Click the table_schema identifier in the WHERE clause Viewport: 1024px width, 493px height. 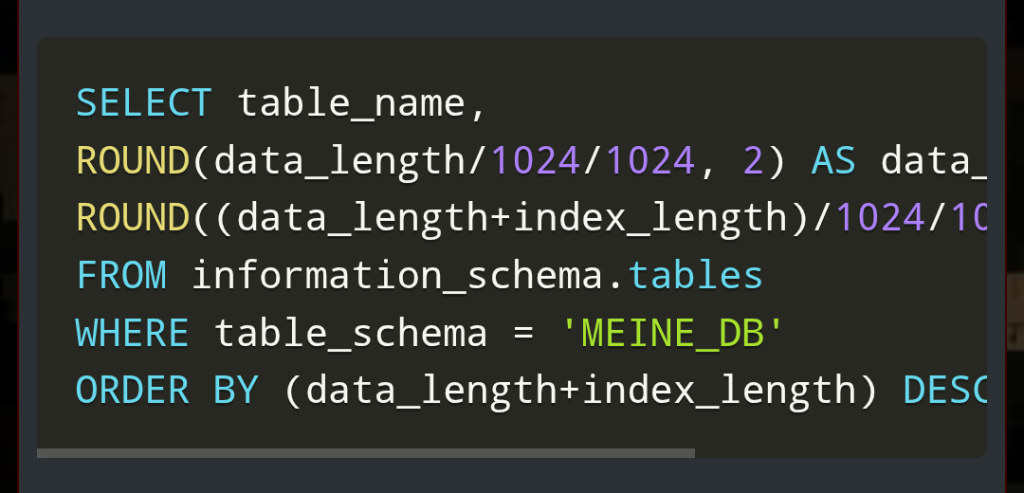[x=352, y=332]
